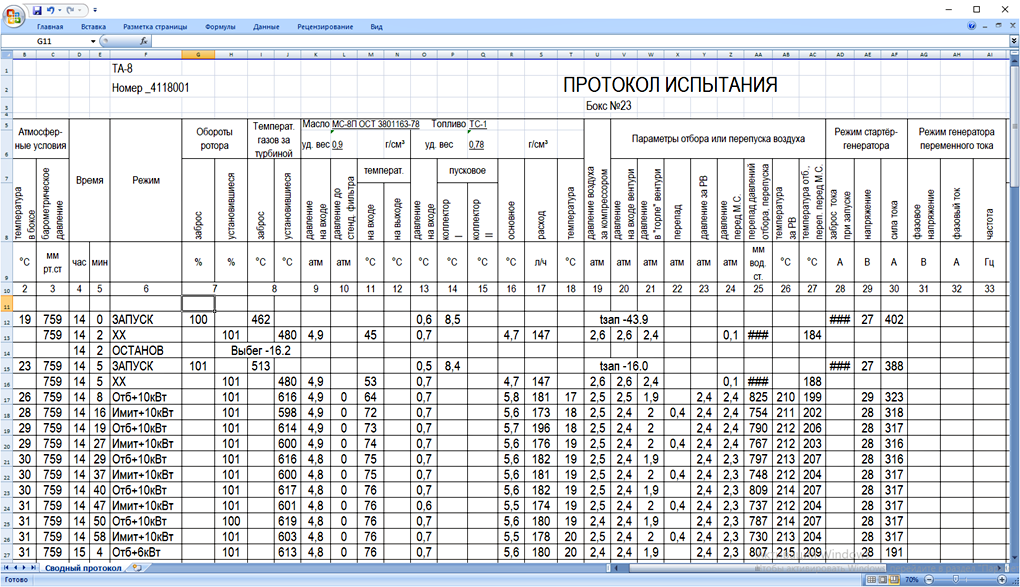1020x587 pixels.
Task: Save the workbook via quick access toolbar
Action: (38, 9)
